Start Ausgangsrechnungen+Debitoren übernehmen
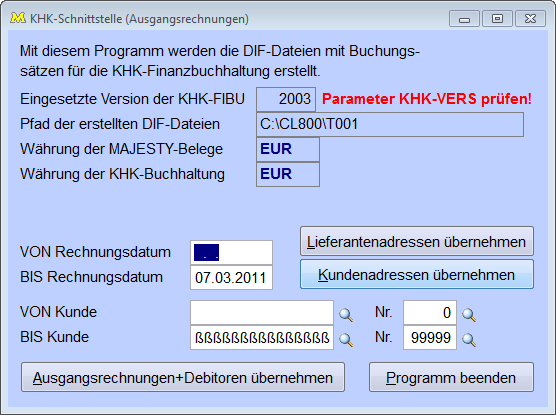 (x=183, y=377)
